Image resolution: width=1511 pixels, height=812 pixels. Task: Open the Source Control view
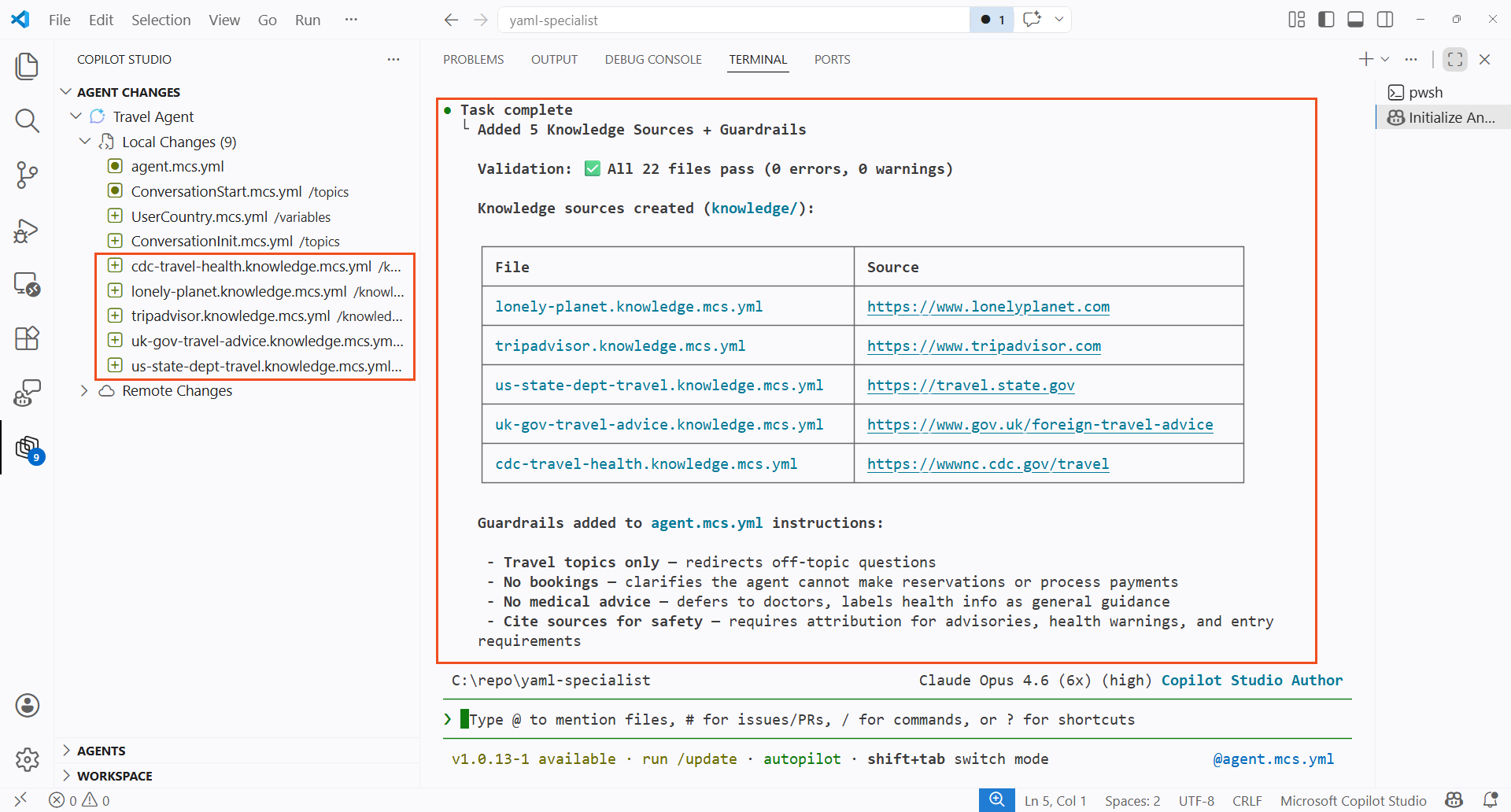coord(27,175)
